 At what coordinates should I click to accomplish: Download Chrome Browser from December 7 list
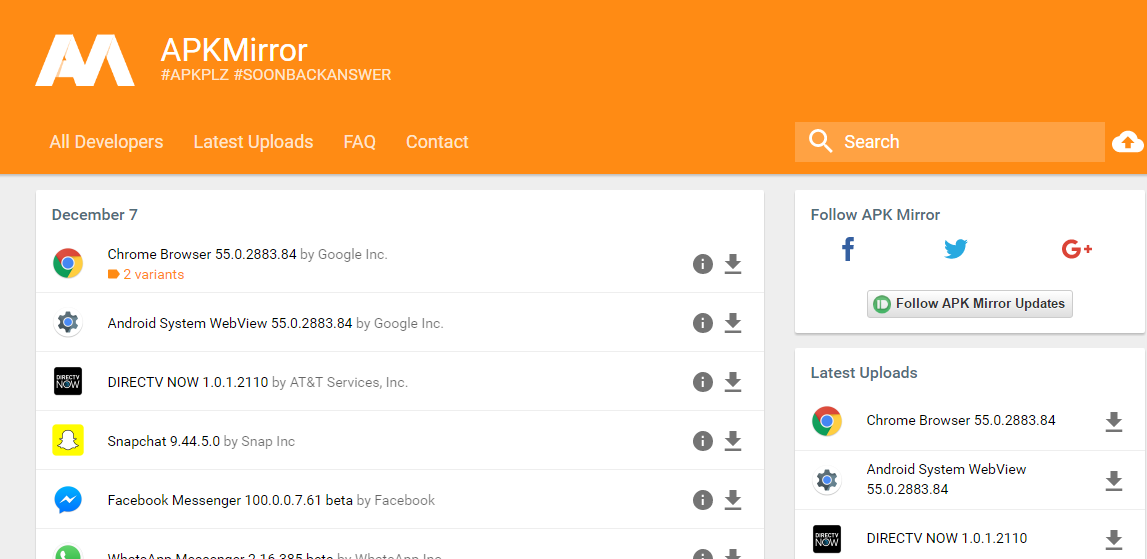tap(733, 263)
